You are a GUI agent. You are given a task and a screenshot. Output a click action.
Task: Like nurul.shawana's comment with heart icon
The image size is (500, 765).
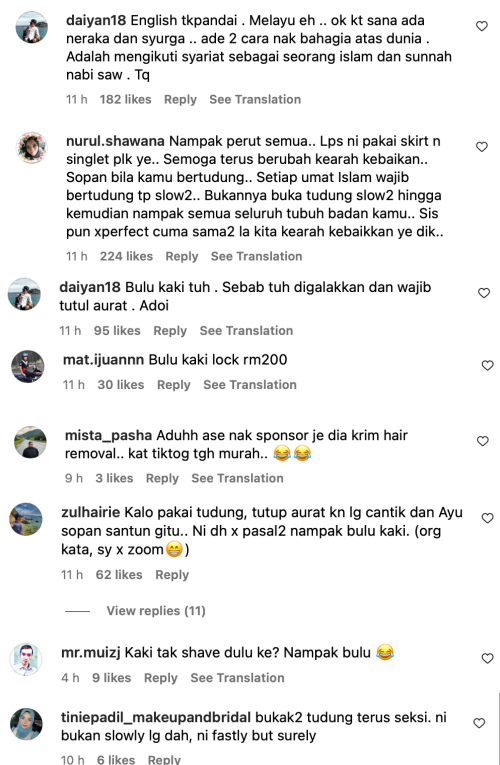(x=481, y=147)
